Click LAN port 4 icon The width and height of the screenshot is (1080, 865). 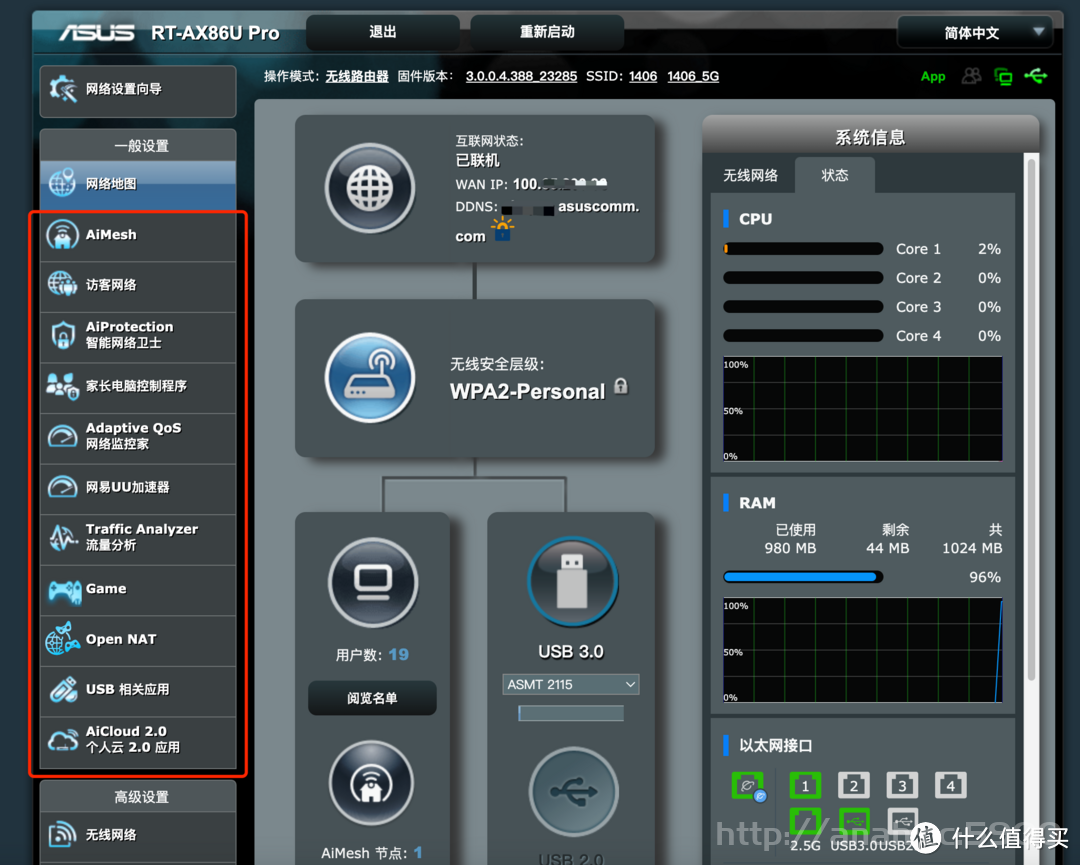click(x=951, y=785)
